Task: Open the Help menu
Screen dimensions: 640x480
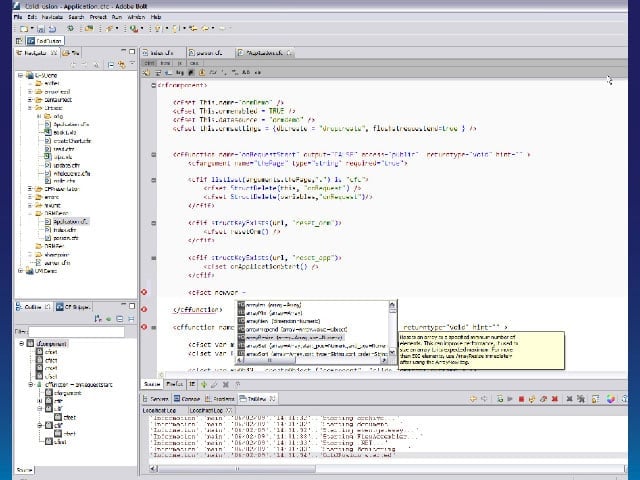Action: tap(156, 17)
